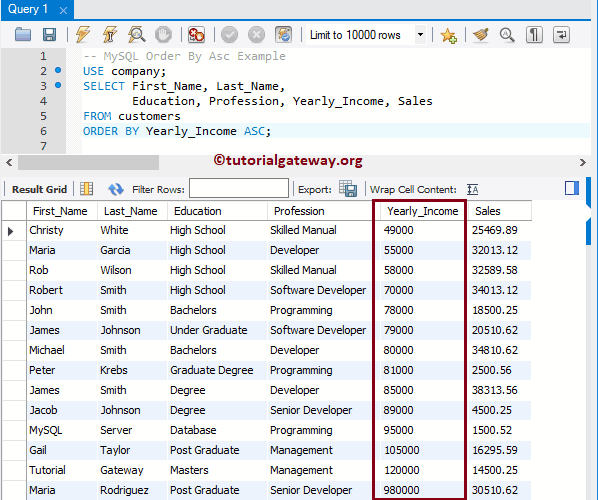
Task: Click the Result Grid label
Action: click(x=39, y=189)
